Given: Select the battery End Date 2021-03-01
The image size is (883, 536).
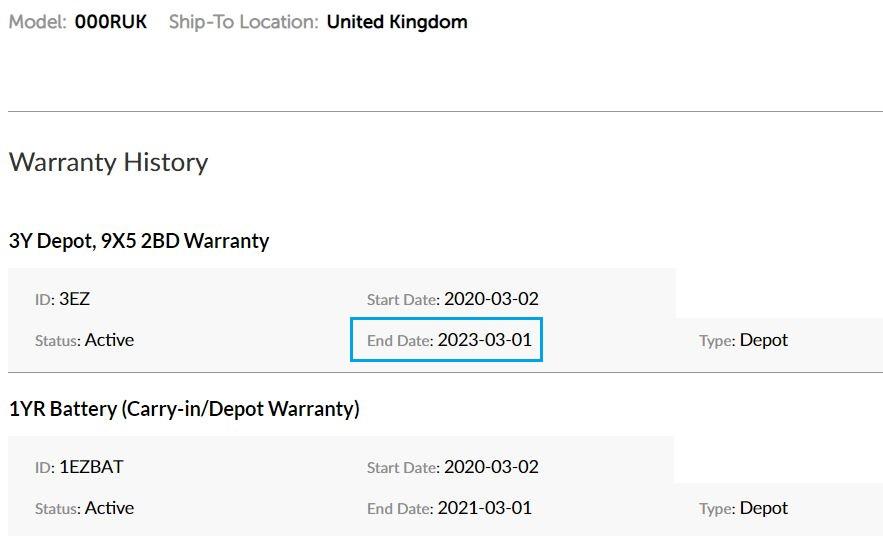Looking at the screenshot, I should pyautogui.click(x=484, y=508).
